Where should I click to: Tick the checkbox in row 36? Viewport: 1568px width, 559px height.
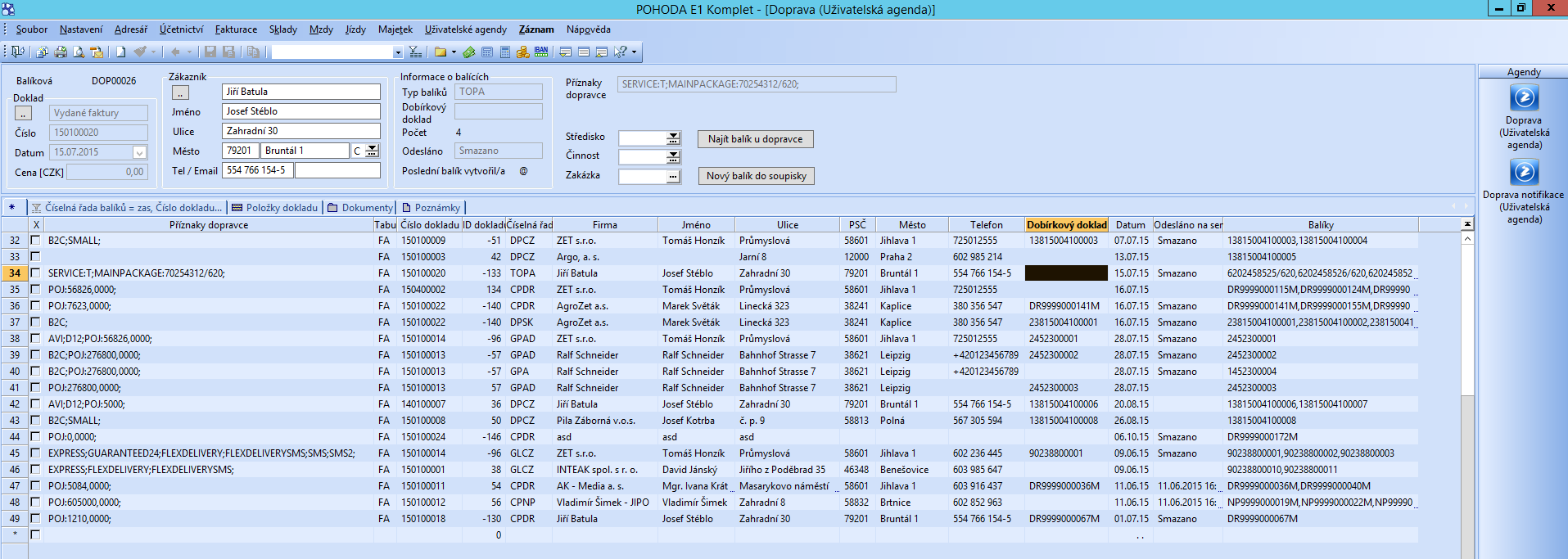pos(35,306)
